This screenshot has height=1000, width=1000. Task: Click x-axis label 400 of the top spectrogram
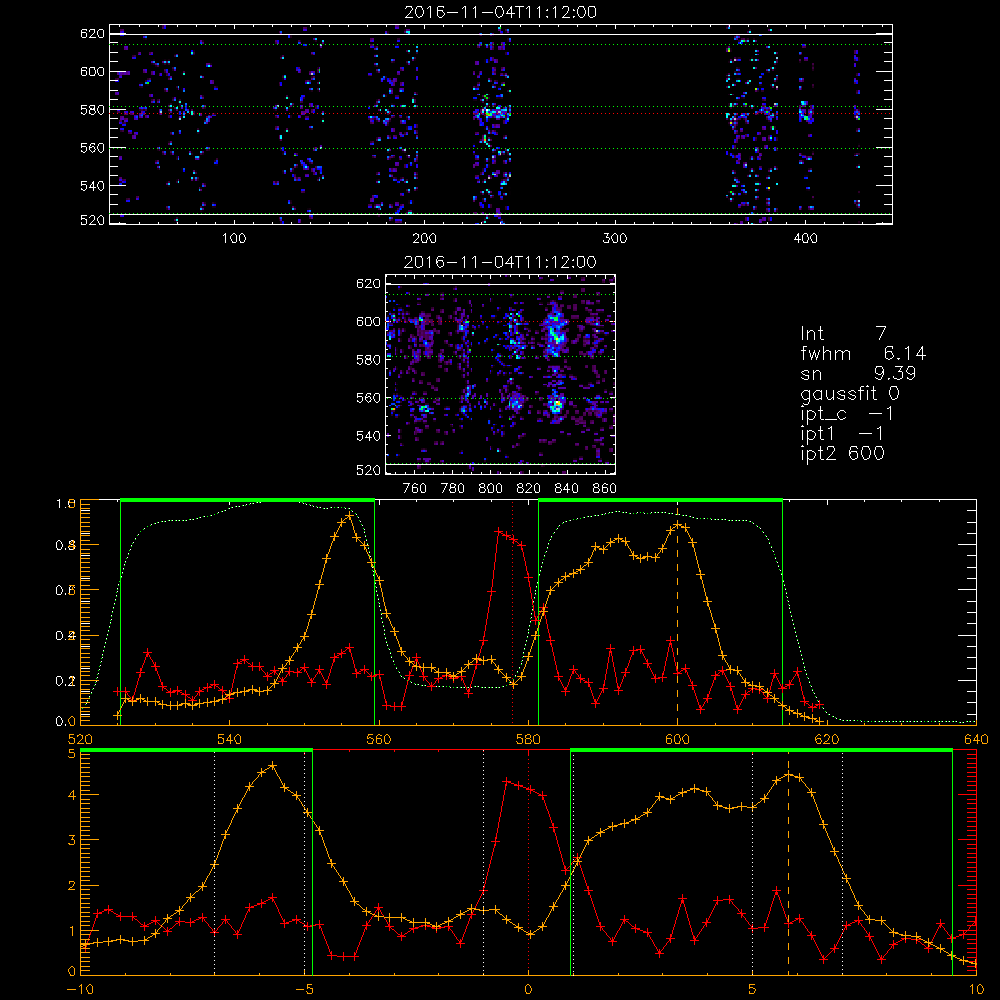(805, 239)
